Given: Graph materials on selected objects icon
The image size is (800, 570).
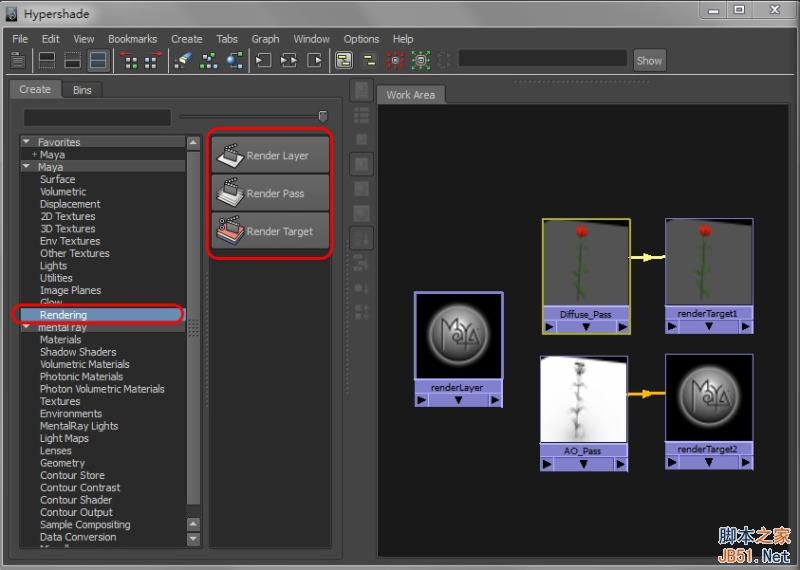Looking at the screenshot, I should [x=234, y=61].
